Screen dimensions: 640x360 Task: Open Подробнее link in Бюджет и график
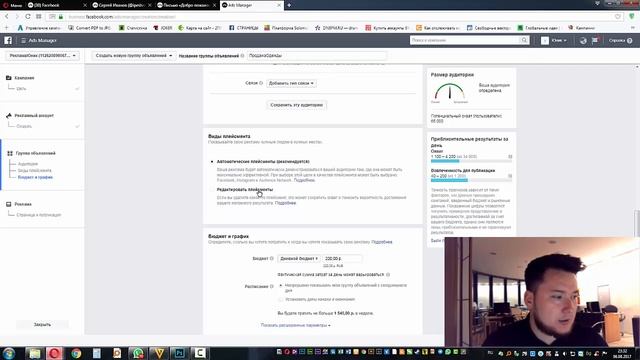pos(382,242)
